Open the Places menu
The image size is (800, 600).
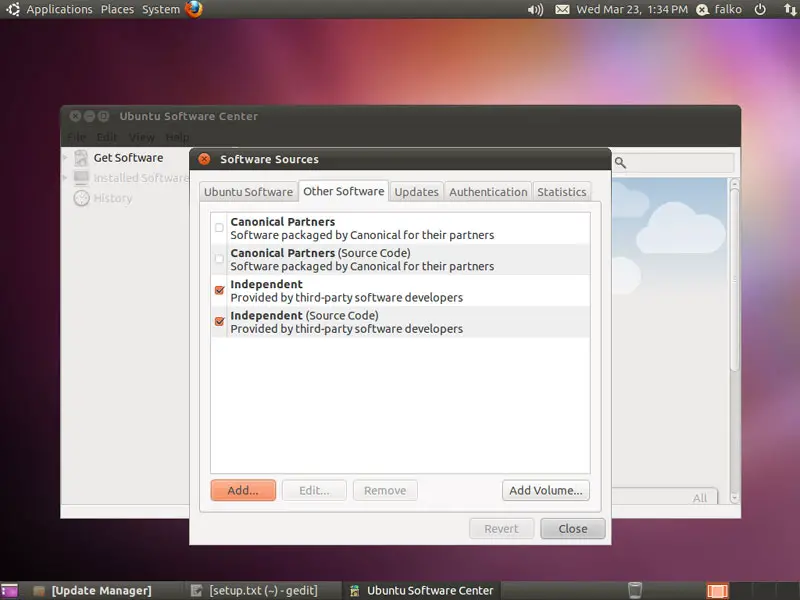click(117, 9)
